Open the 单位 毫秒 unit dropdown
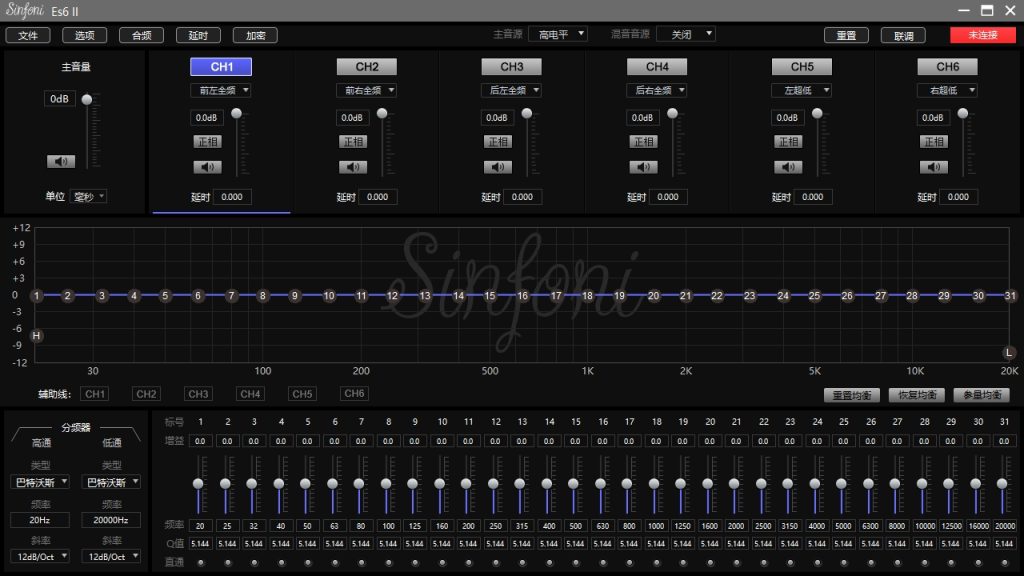This screenshot has height=576, width=1024. (88, 197)
